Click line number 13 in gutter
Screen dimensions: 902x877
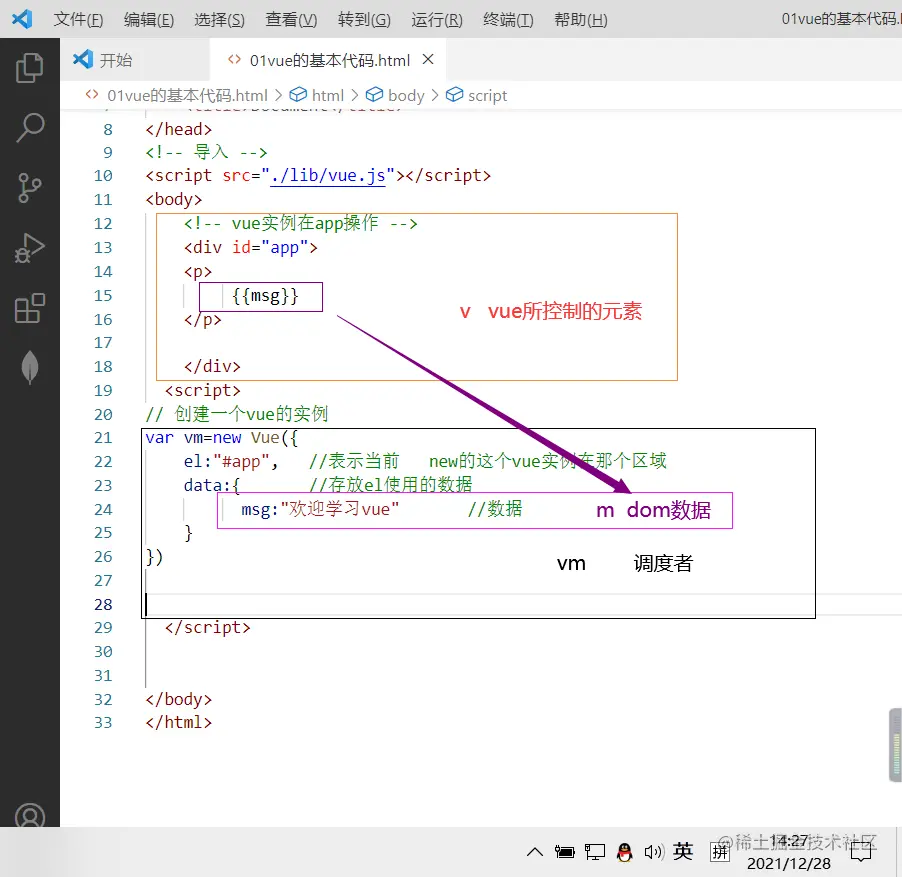103,247
